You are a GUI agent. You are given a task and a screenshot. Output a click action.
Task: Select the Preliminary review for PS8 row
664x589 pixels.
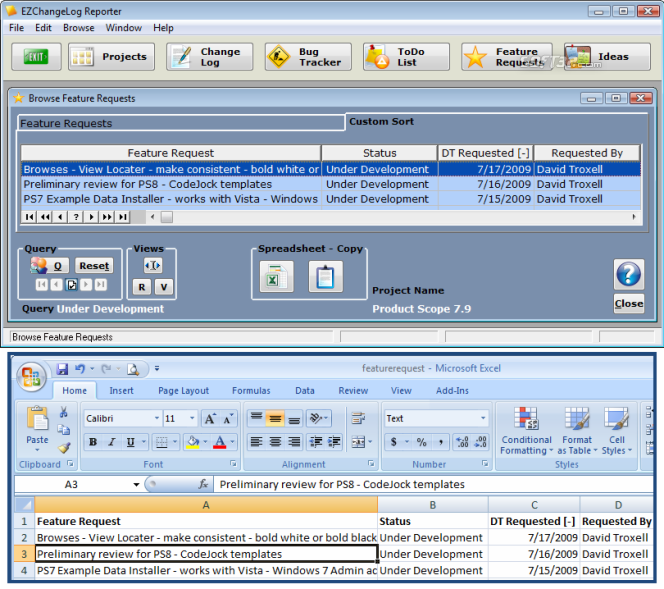[330, 184]
